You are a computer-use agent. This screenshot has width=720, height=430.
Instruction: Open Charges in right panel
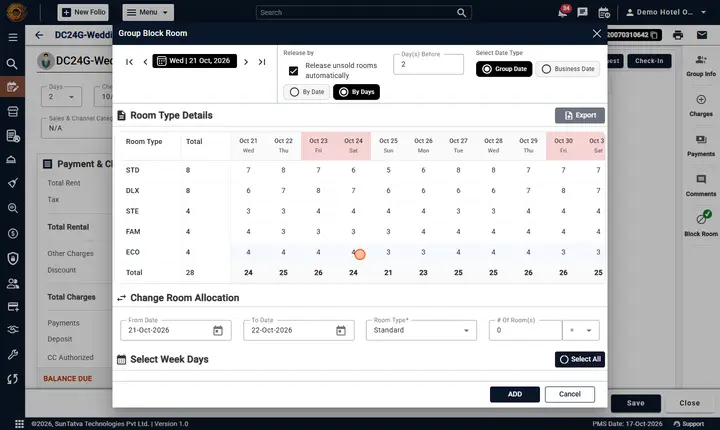[701, 106]
